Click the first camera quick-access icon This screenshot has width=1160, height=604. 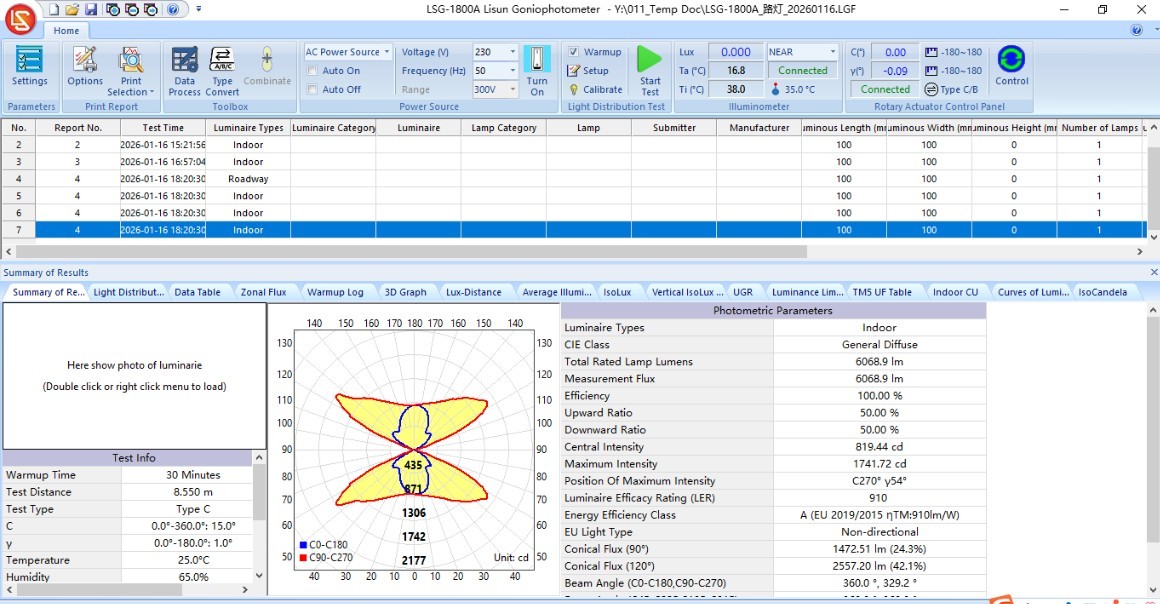pyautogui.click(x=112, y=10)
